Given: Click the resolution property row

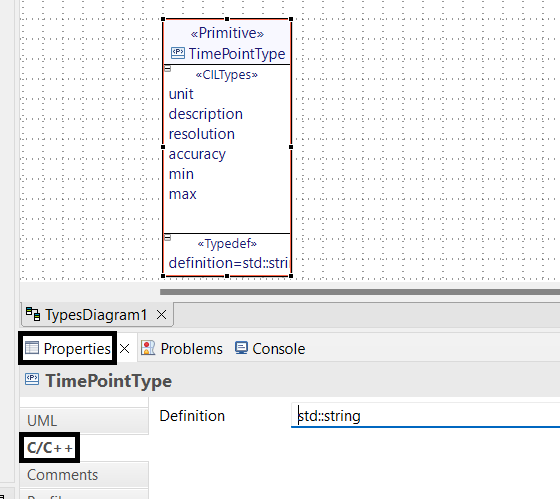Looking at the screenshot, I should pyautogui.click(x=202, y=134).
